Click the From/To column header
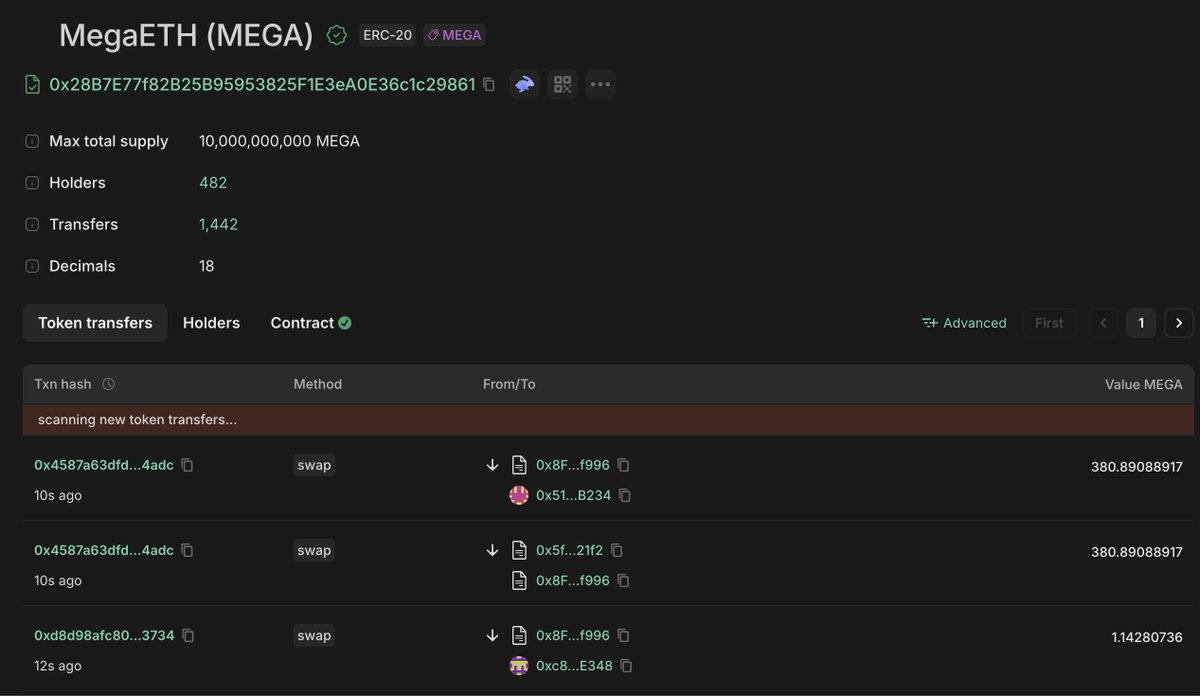Viewport: 1200px width, 696px height. [x=509, y=384]
